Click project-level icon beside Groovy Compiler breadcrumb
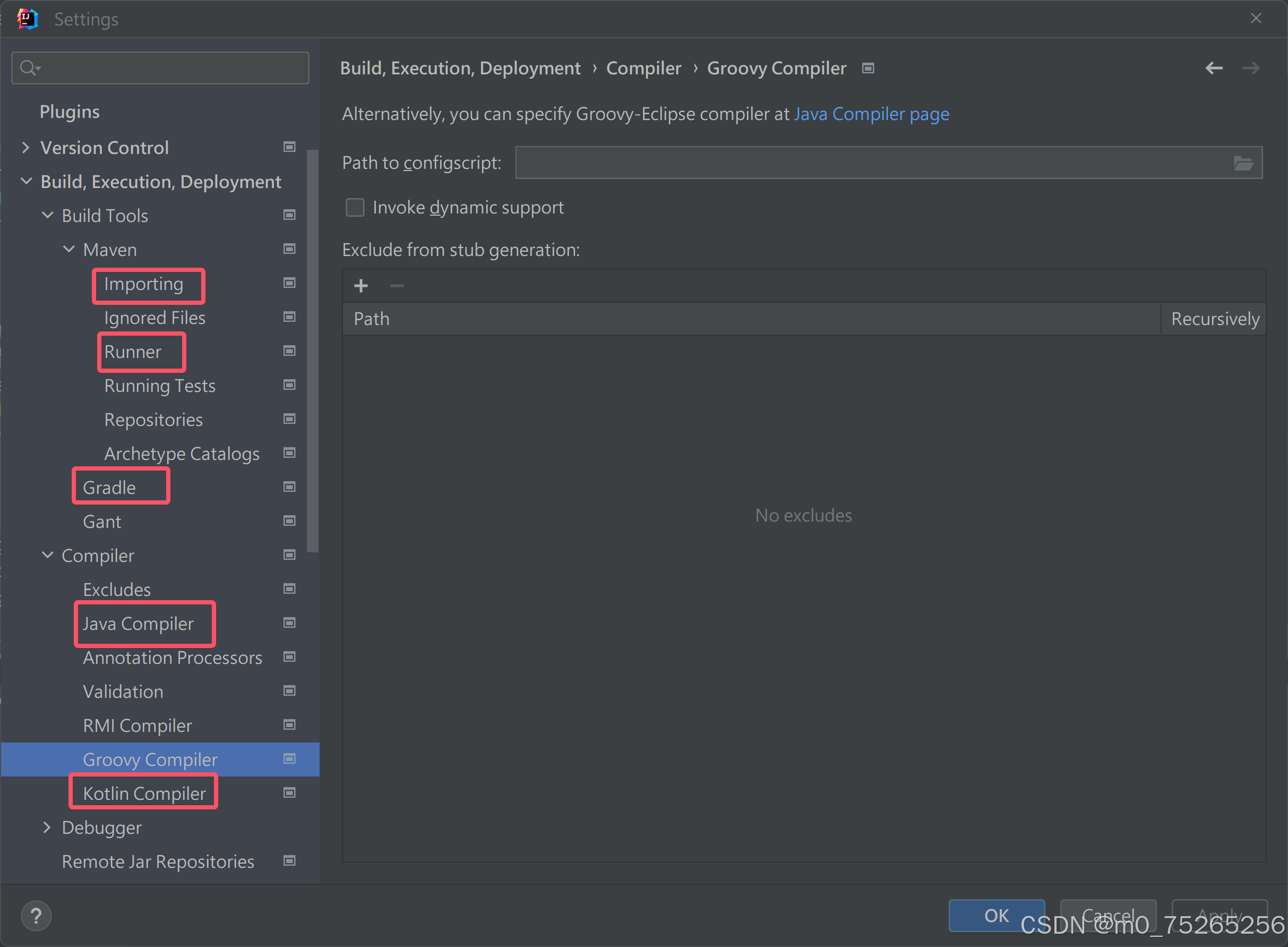 (x=868, y=68)
